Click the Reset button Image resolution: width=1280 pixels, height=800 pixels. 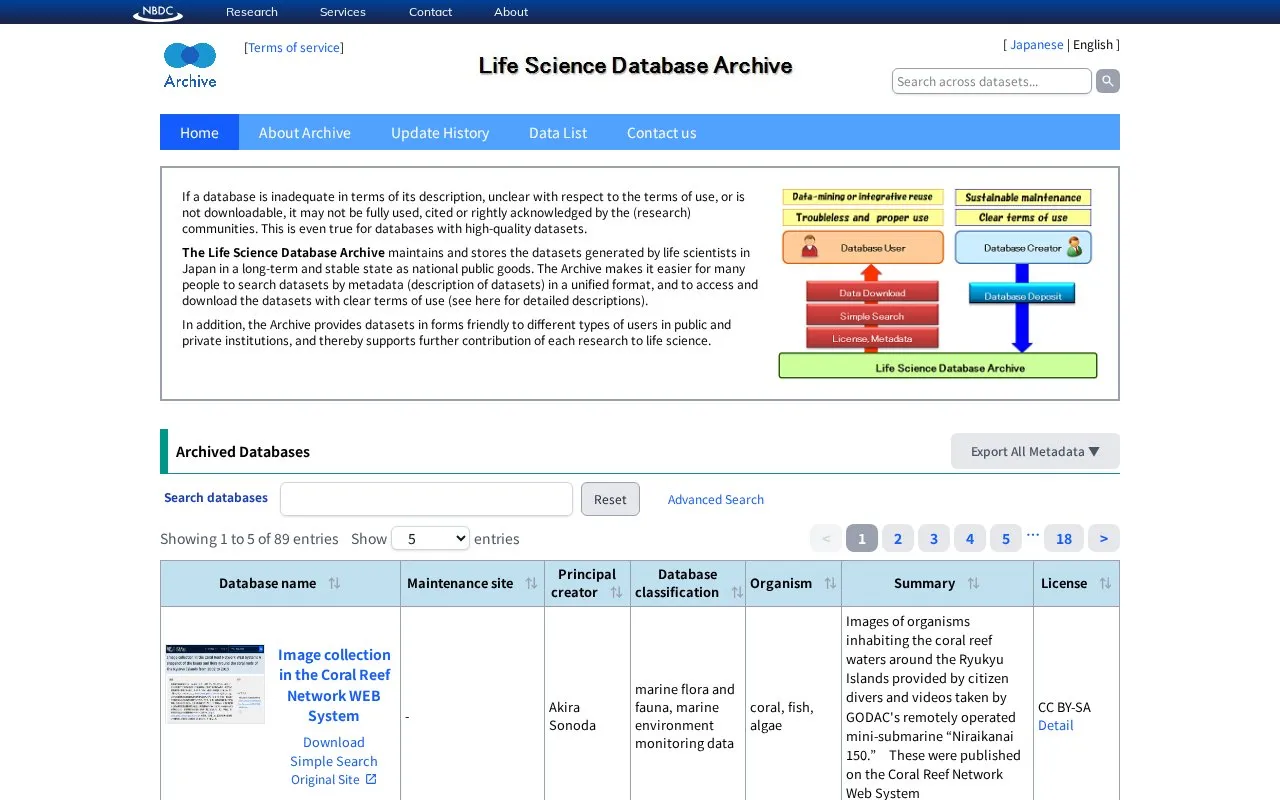[610, 499]
